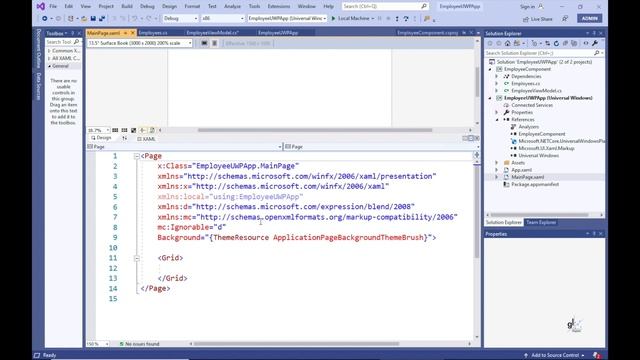
Task: Click the Search Toolbox field
Action: click(x=63, y=42)
